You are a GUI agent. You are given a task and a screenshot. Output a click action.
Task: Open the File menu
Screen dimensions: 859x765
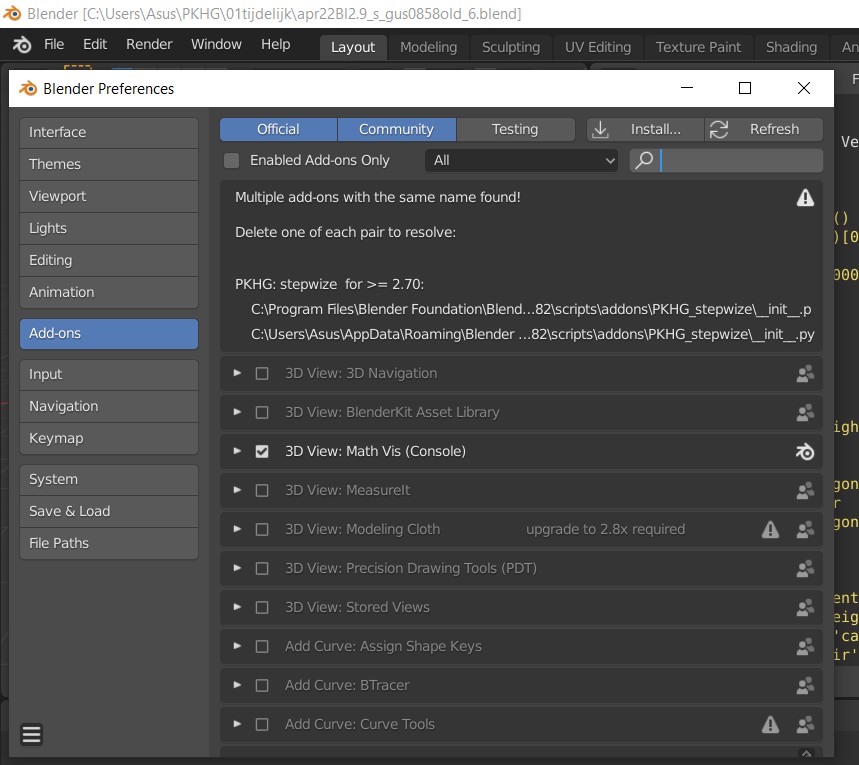(54, 44)
